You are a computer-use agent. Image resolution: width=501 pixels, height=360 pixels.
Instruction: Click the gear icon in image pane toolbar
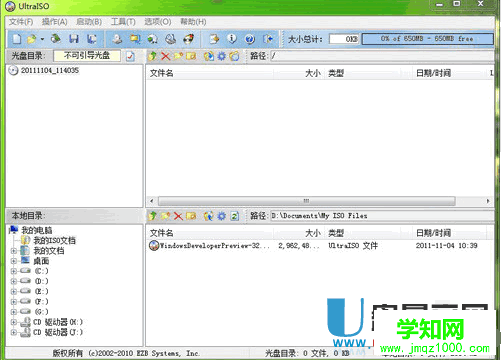click(222, 56)
